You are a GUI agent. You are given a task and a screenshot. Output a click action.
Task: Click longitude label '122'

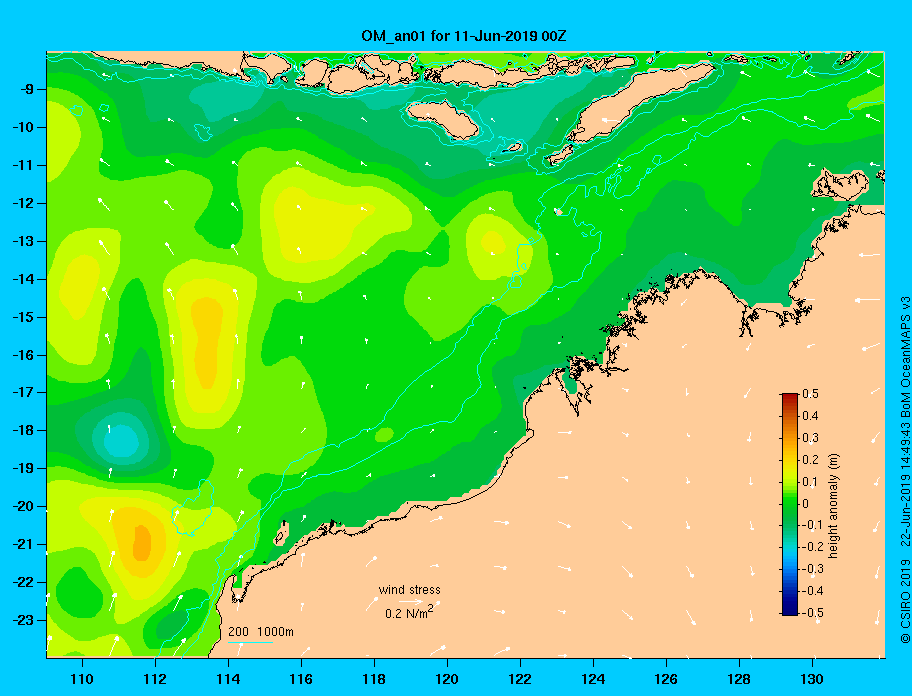520,679
